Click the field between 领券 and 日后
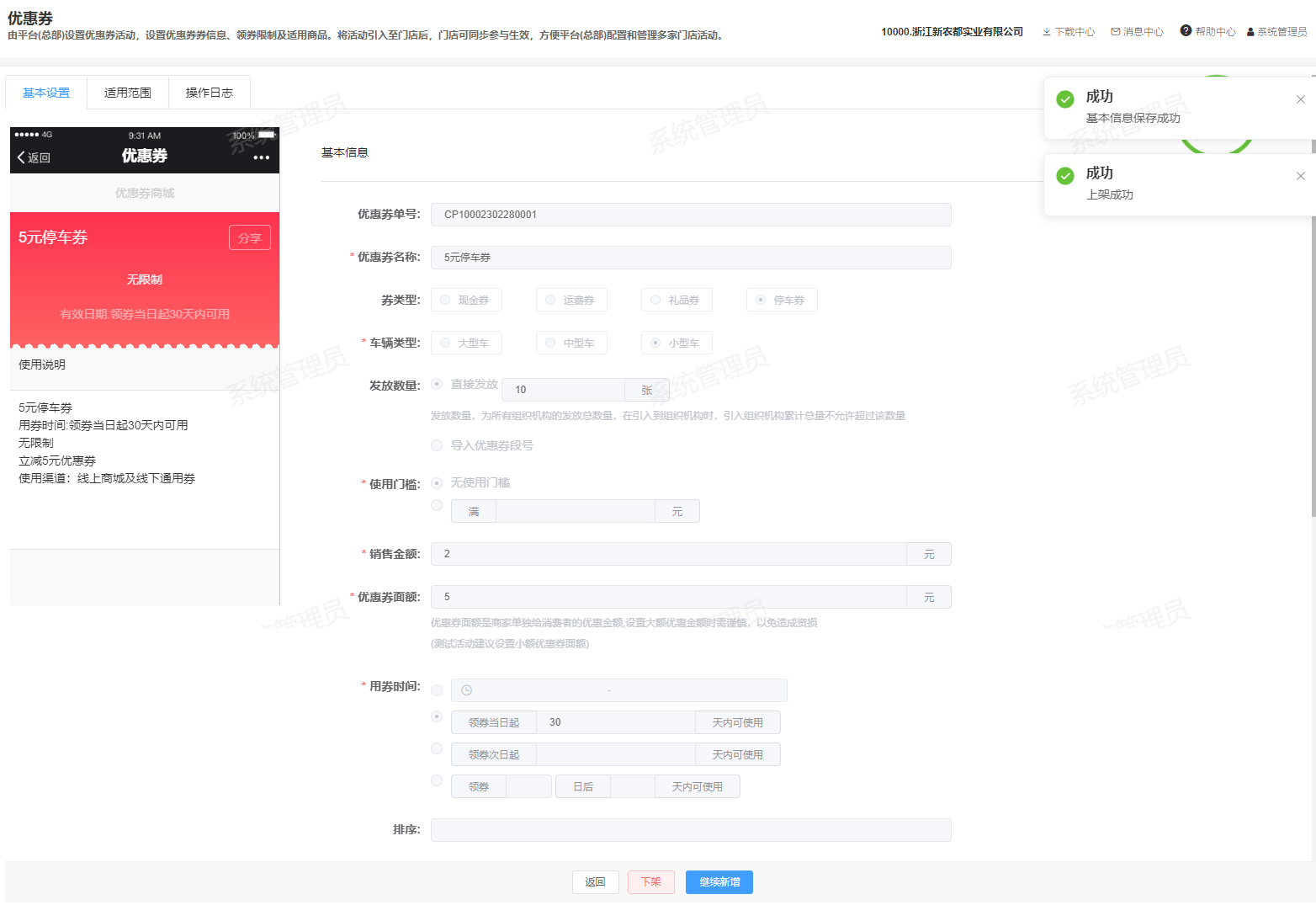Image resolution: width=1316 pixels, height=905 pixels. tap(529, 786)
